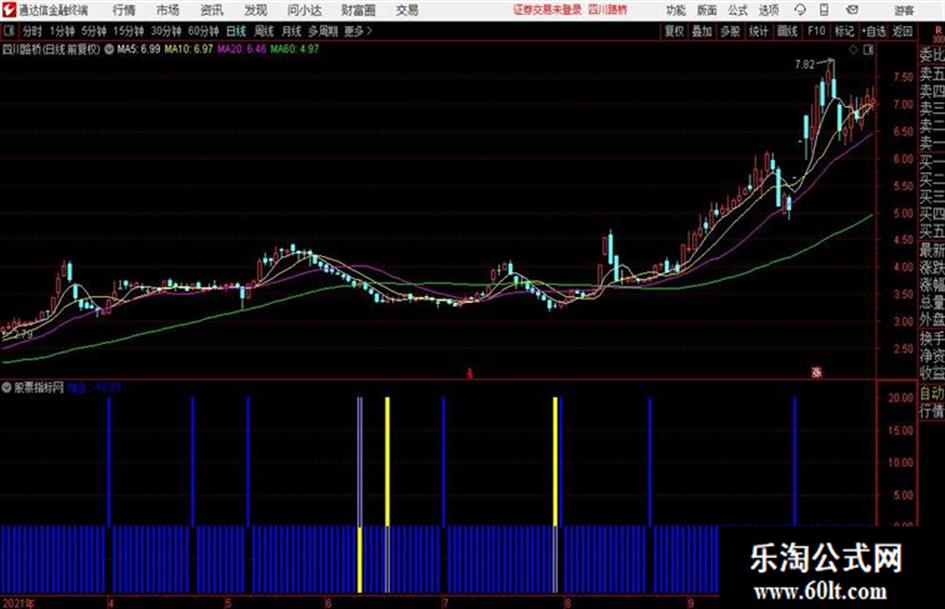The image size is (945, 609).
Task: Click the red R icon at top right
Action: pos(938,30)
